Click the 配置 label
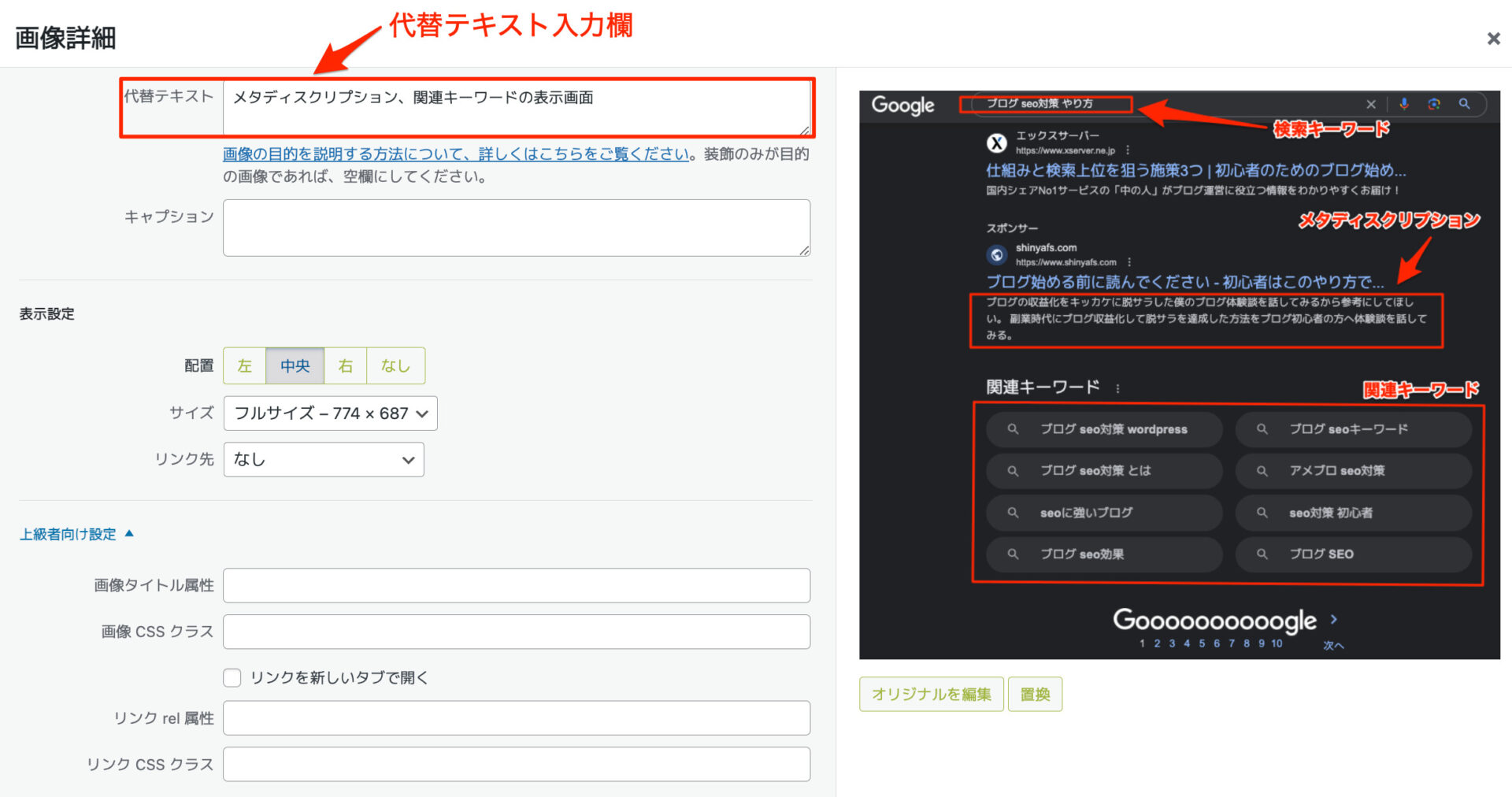 pyautogui.click(x=199, y=366)
